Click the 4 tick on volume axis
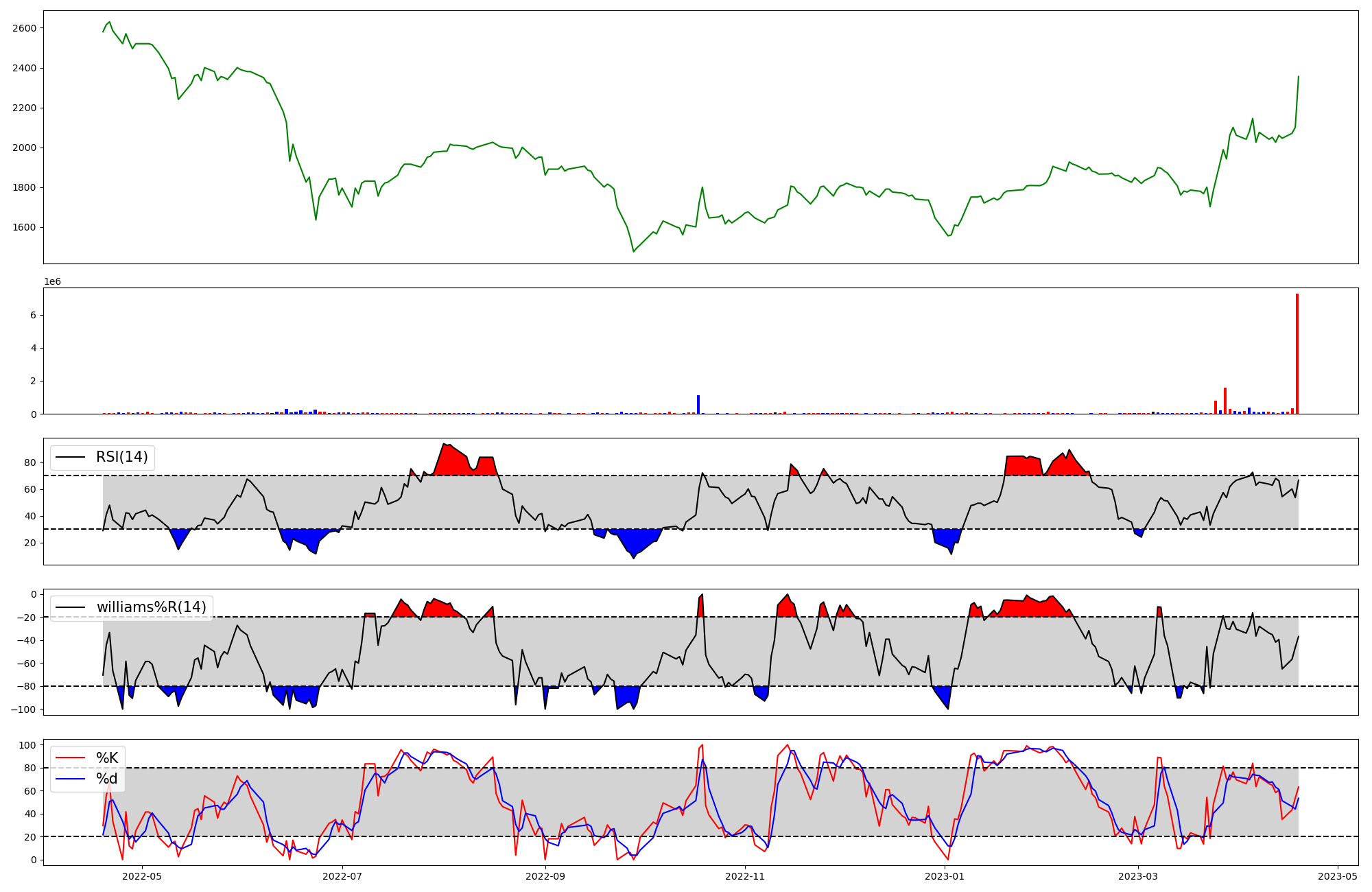Image resolution: width=1372 pixels, height=892 pixels. pos(33,348)
